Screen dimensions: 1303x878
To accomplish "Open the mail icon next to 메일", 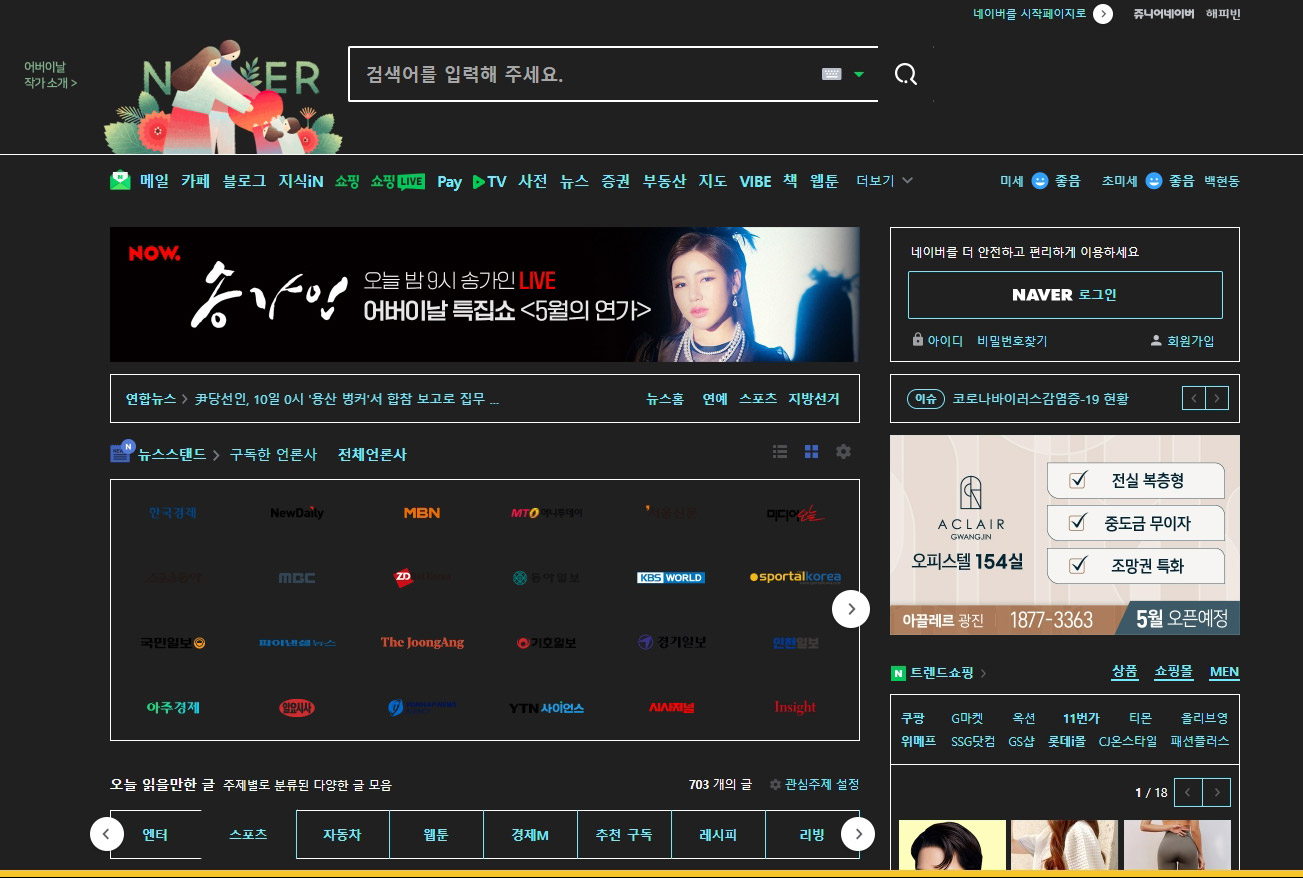I will click(120, 181).
